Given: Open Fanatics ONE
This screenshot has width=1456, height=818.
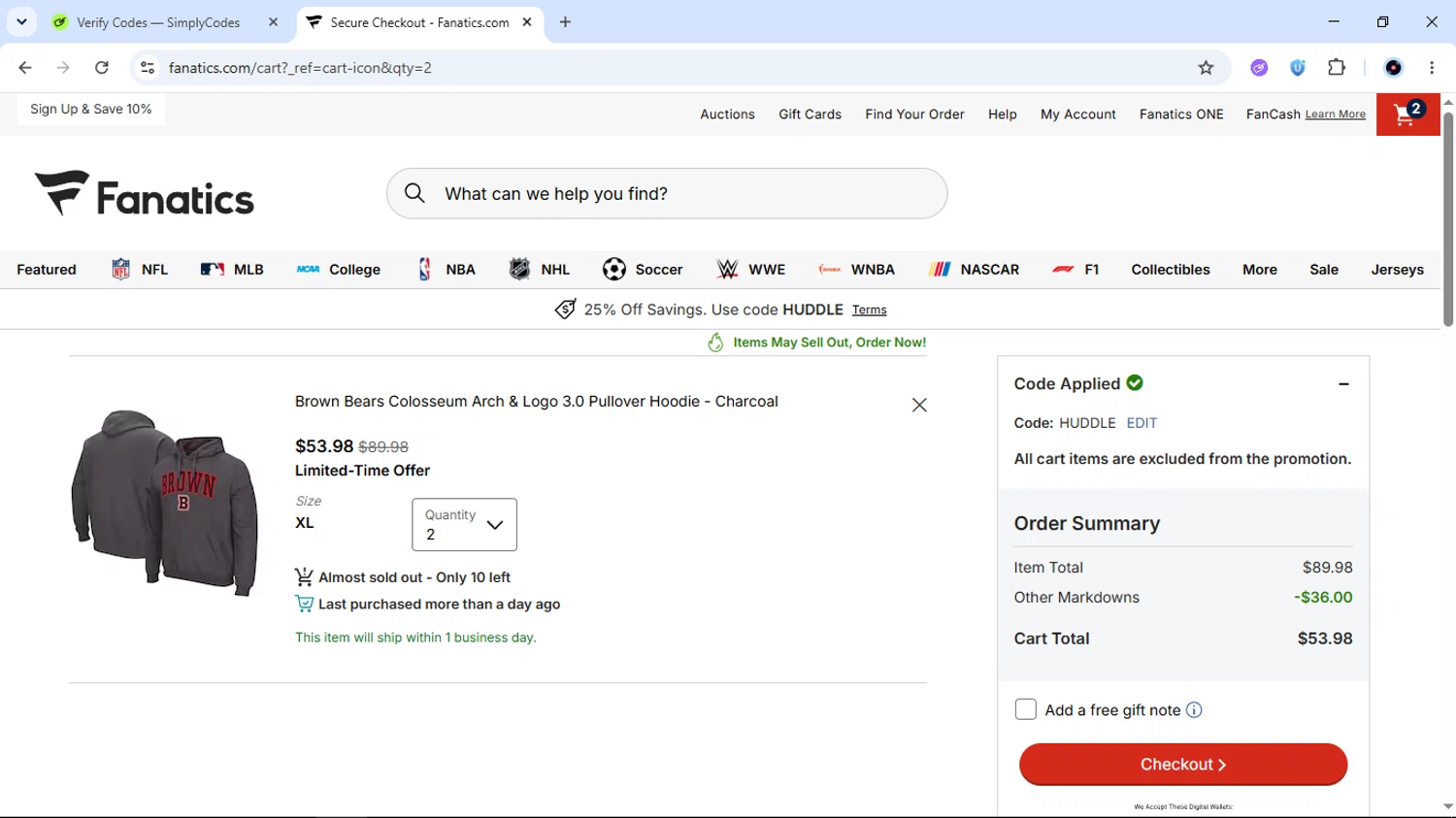Looking at the screenshot, I should pyautogui.click(x=1181, y=115).
